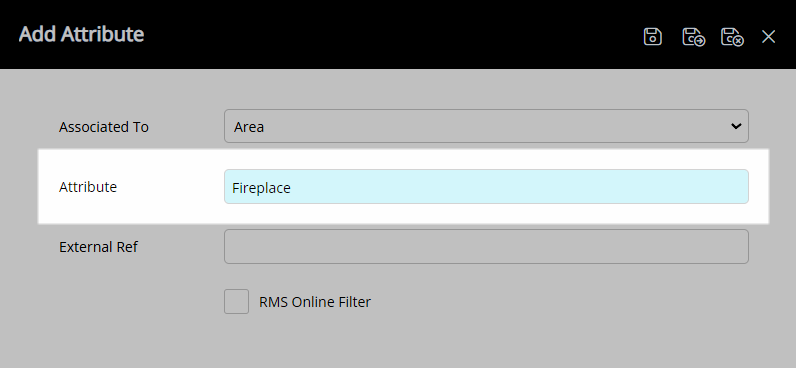796x368 pixels.
Task: Click the Add Attribute title text
Action: click(x=81, y=34)
